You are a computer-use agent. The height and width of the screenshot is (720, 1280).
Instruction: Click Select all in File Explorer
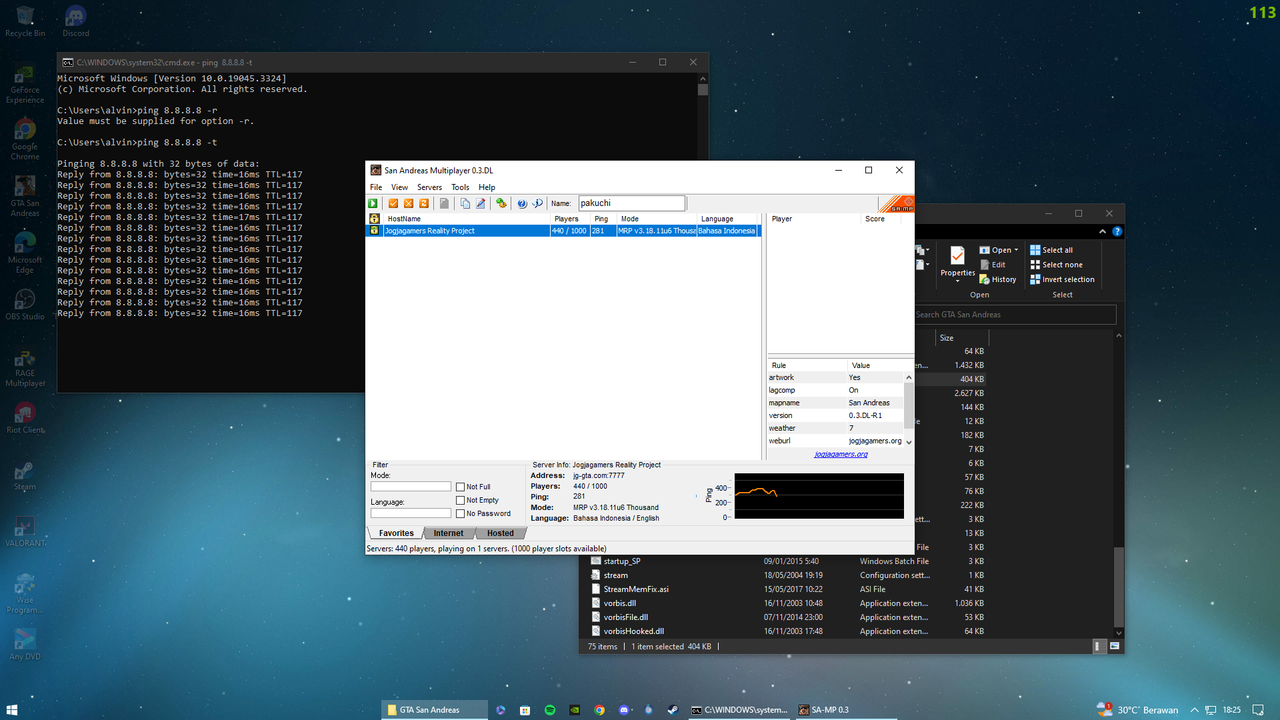pyautogui.click(x=1050, y=250)
